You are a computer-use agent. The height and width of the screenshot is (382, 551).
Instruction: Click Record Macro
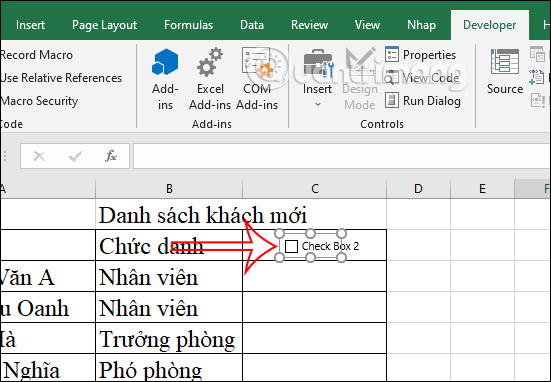(x=37, y=55)
